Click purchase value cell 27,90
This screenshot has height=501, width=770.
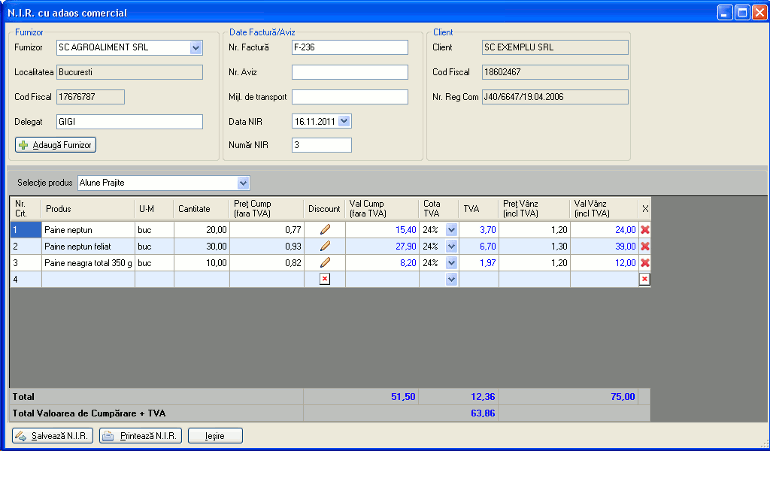point(382,246)
